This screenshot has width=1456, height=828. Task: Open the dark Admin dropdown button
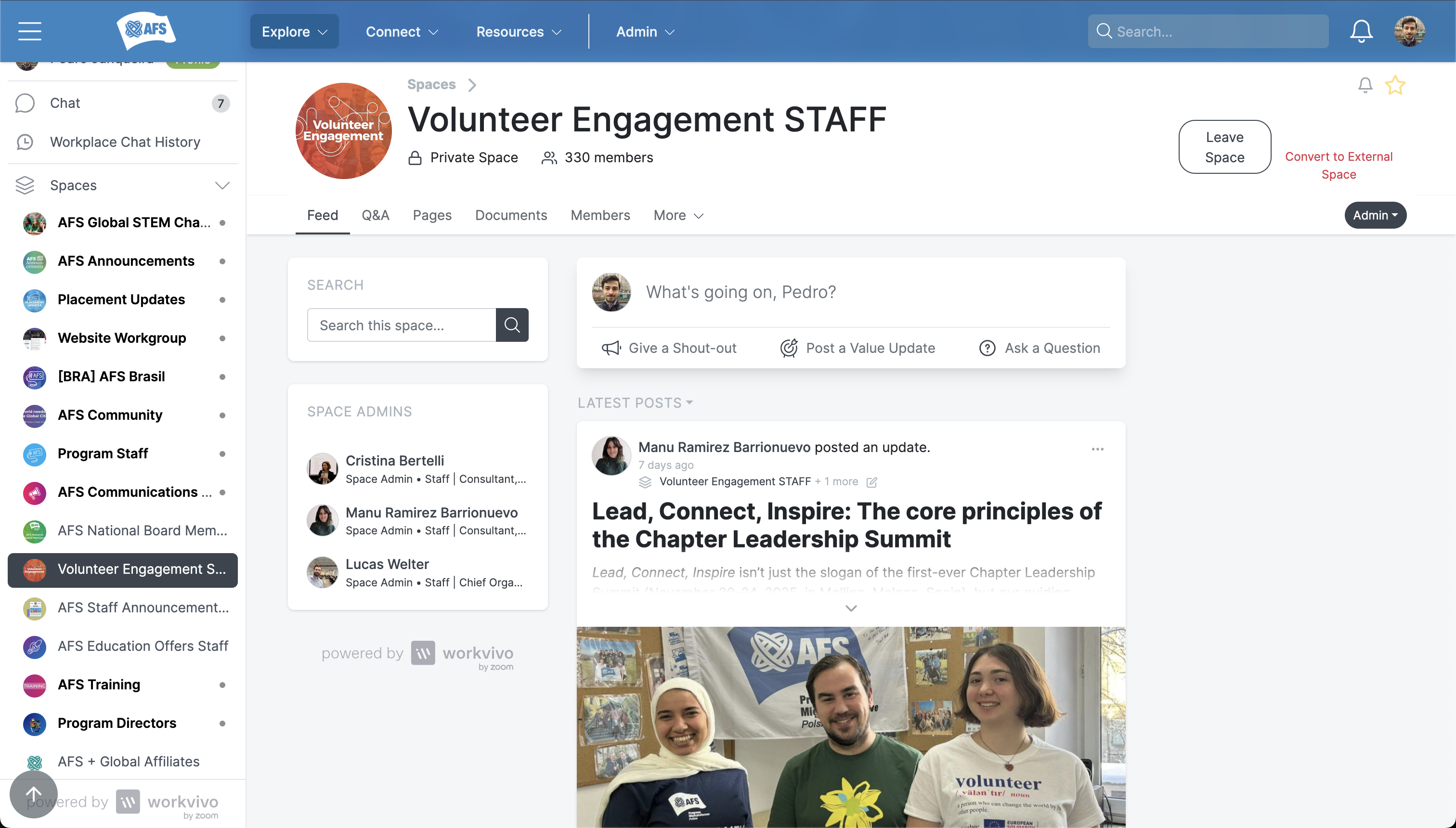[1375, 215]
